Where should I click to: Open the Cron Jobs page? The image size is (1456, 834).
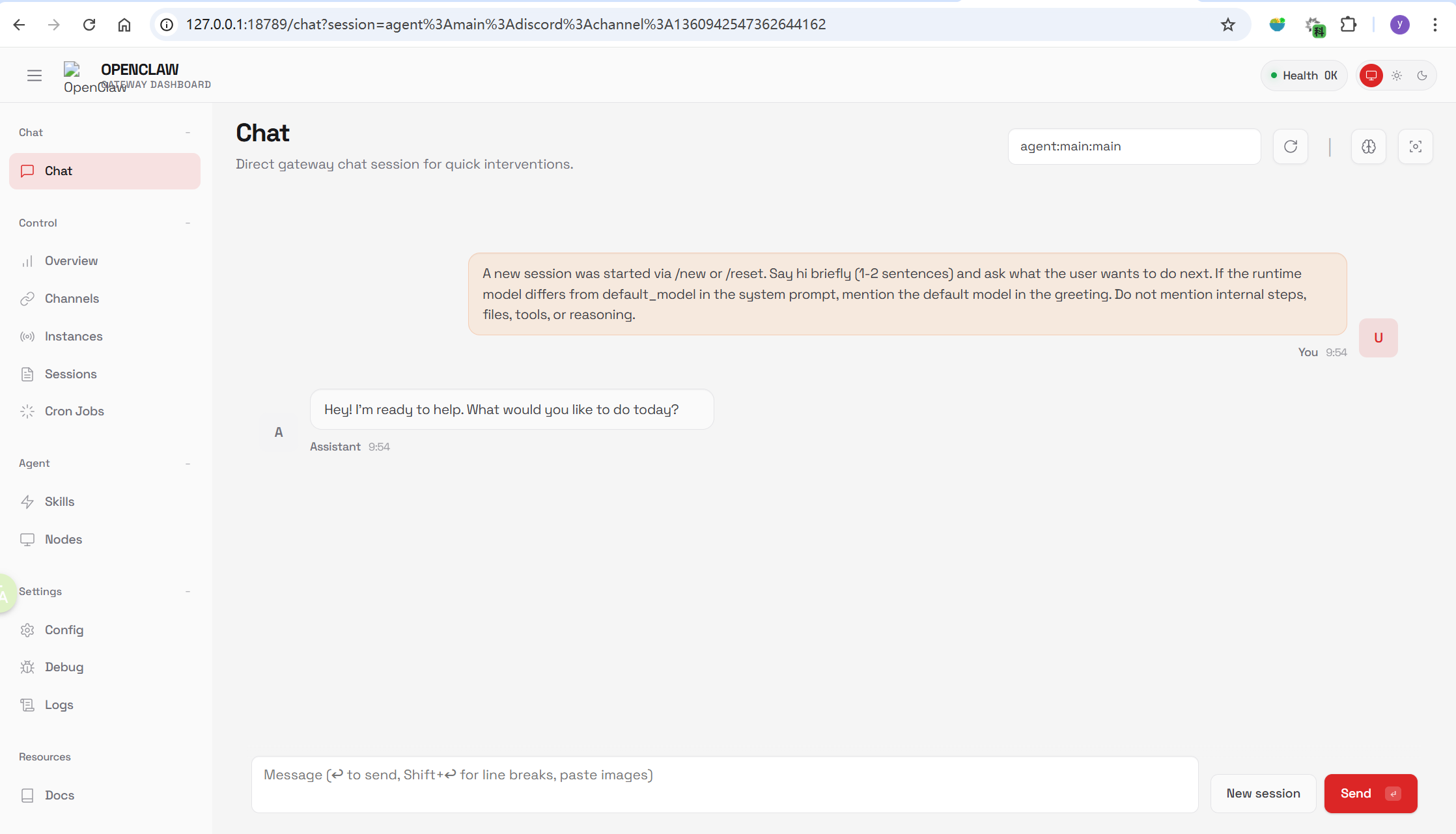click(x=74, y=411)
